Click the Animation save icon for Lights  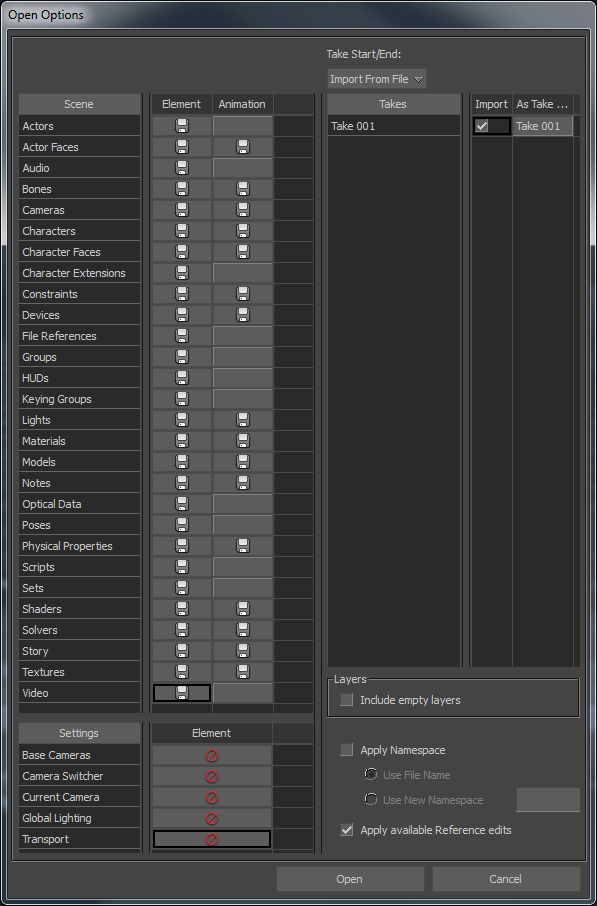pyautogui.click(x=243, y=420)
